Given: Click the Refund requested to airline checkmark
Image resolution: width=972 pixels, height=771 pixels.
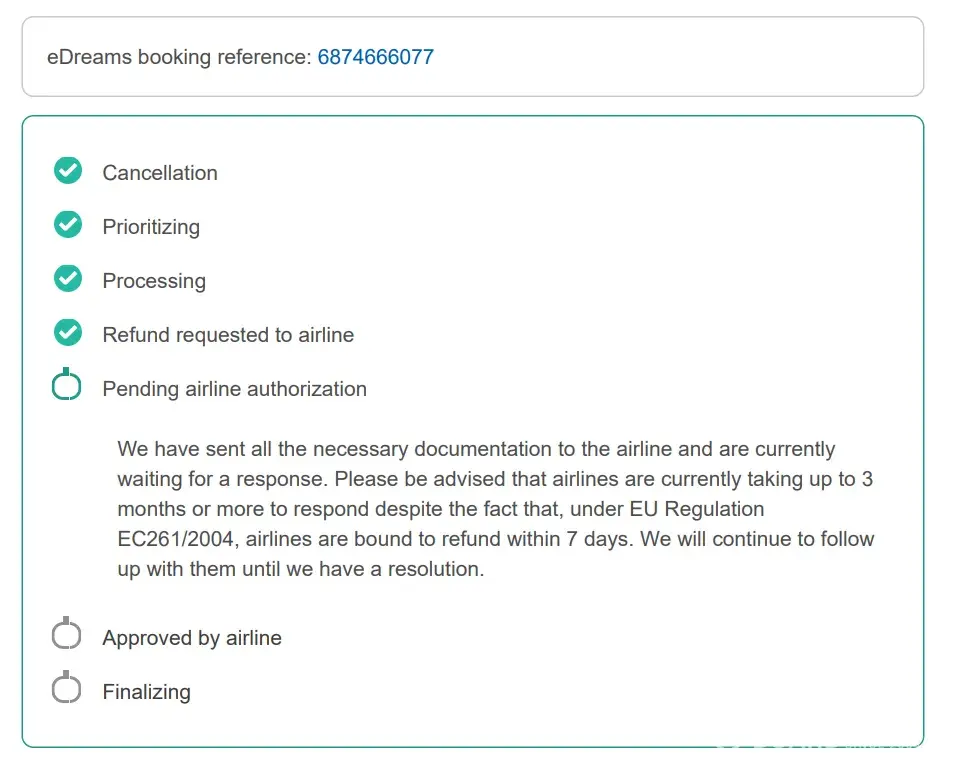Looking at the screenshot, I should coord(67,334).
